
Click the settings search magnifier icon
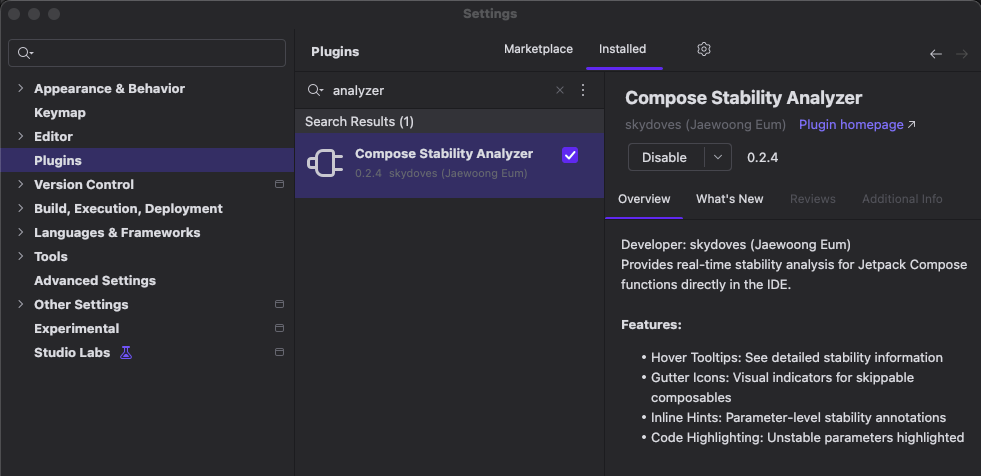[25, 53]
